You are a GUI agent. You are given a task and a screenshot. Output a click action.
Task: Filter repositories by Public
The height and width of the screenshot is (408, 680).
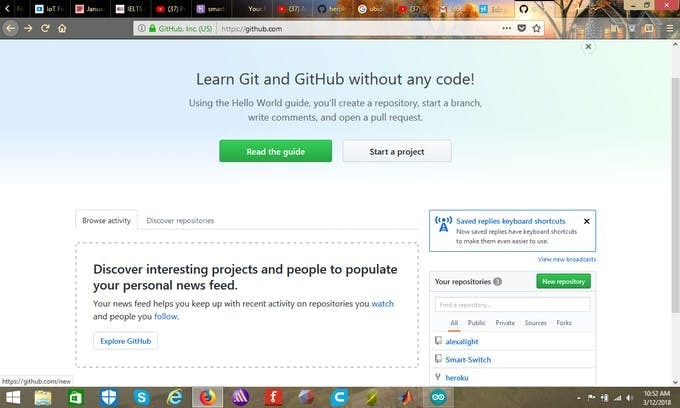[x=476, y=323]
